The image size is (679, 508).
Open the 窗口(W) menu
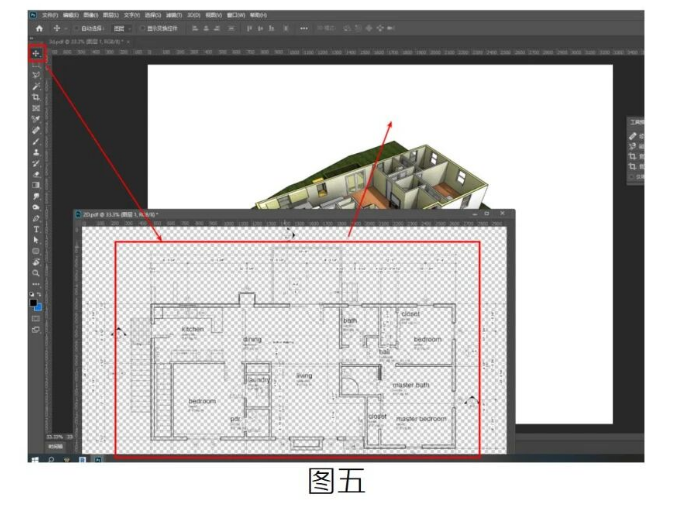tap(236, 15)
